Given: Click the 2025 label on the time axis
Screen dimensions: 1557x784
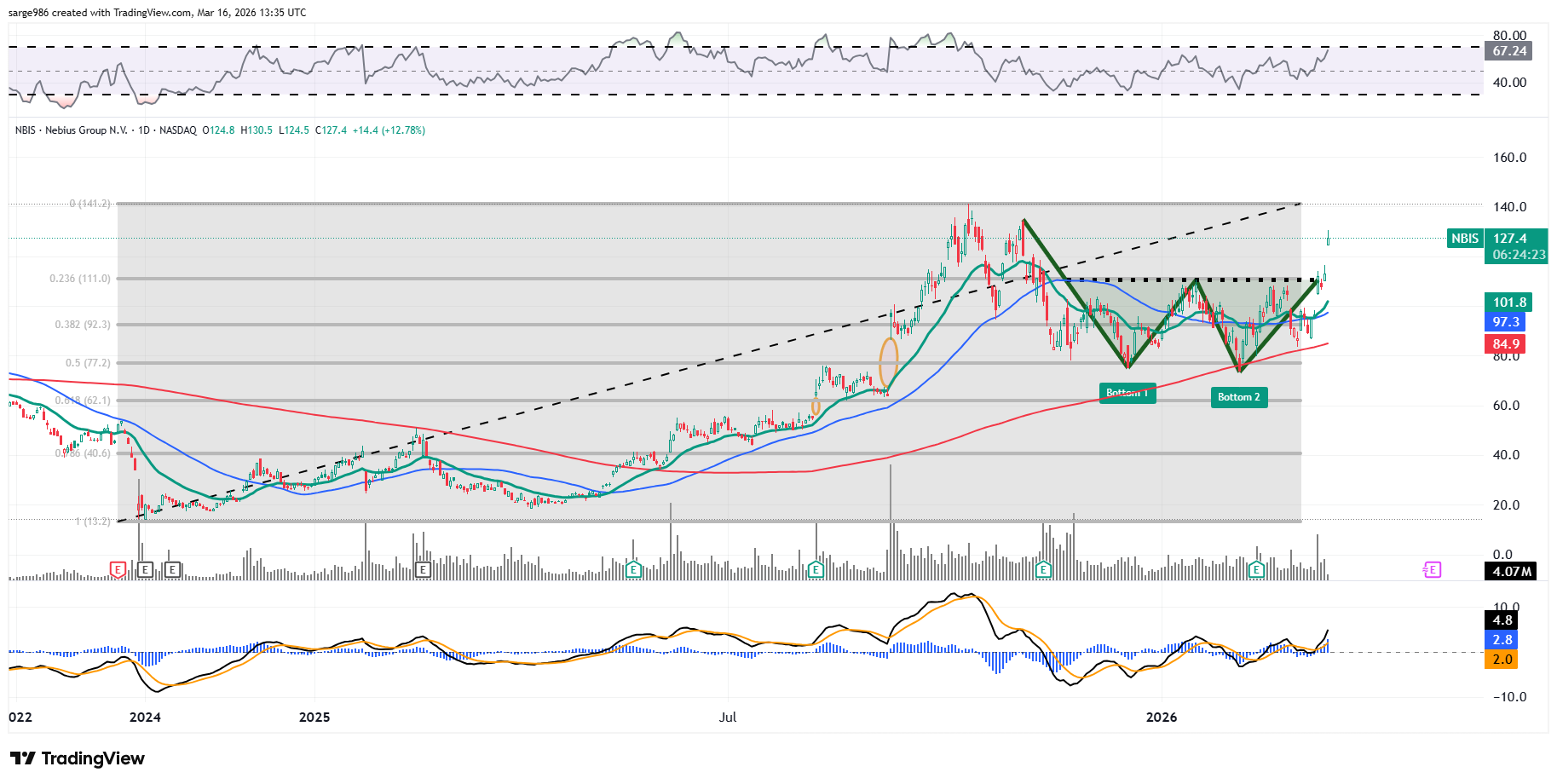Looking at the screenshot, I should tap(314, 718).
